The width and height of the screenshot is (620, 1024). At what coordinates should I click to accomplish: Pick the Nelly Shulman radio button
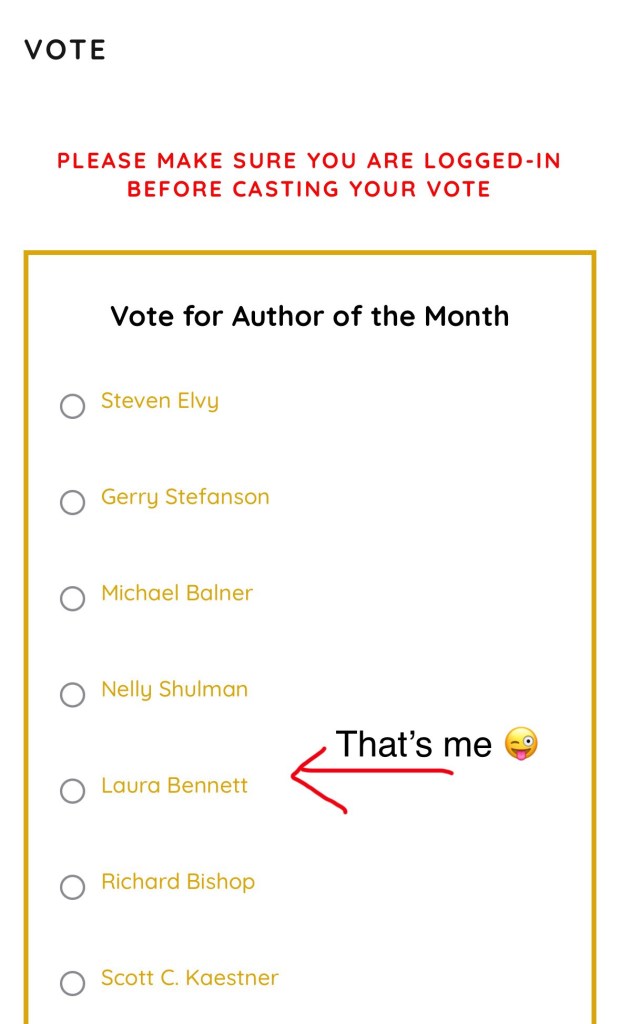pyautogui.click(x=73, y=694)
